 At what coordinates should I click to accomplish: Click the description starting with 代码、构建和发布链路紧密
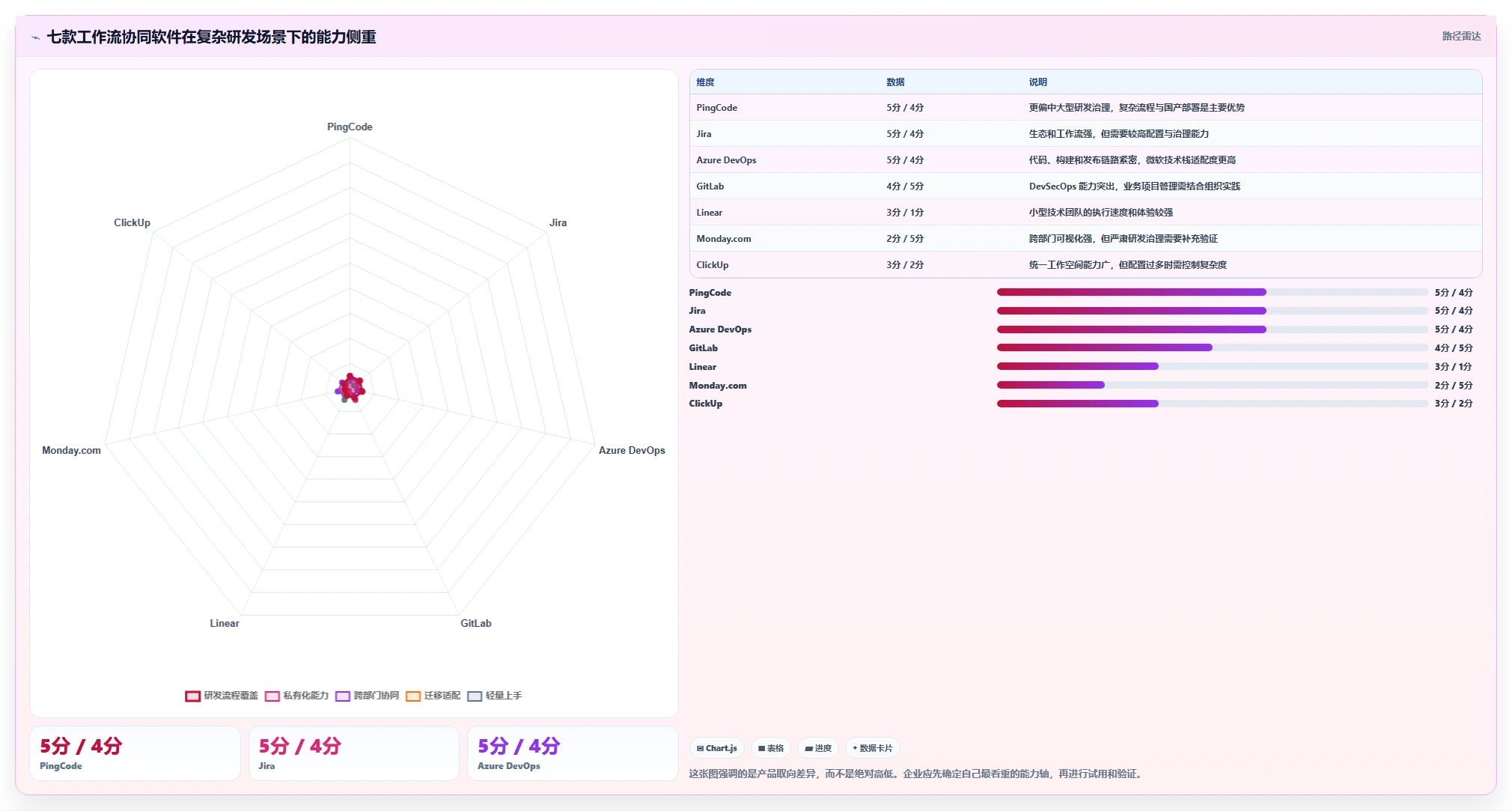click(1132, 160)
